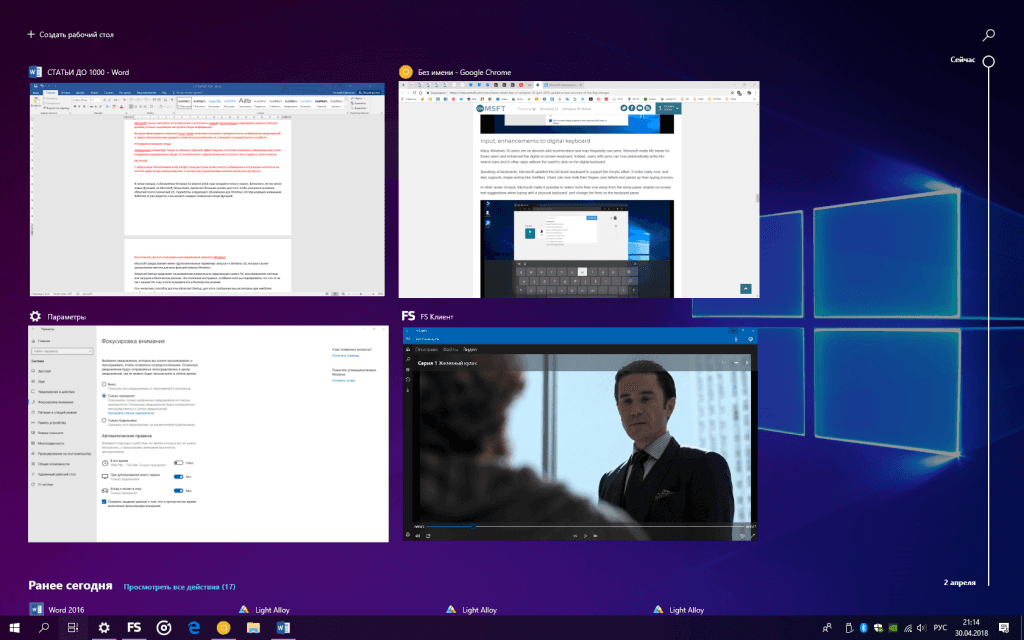The height and width of the screenshot is (640, 1024).
Task: Click the People icon in system tray
Action: coord(827,627)
